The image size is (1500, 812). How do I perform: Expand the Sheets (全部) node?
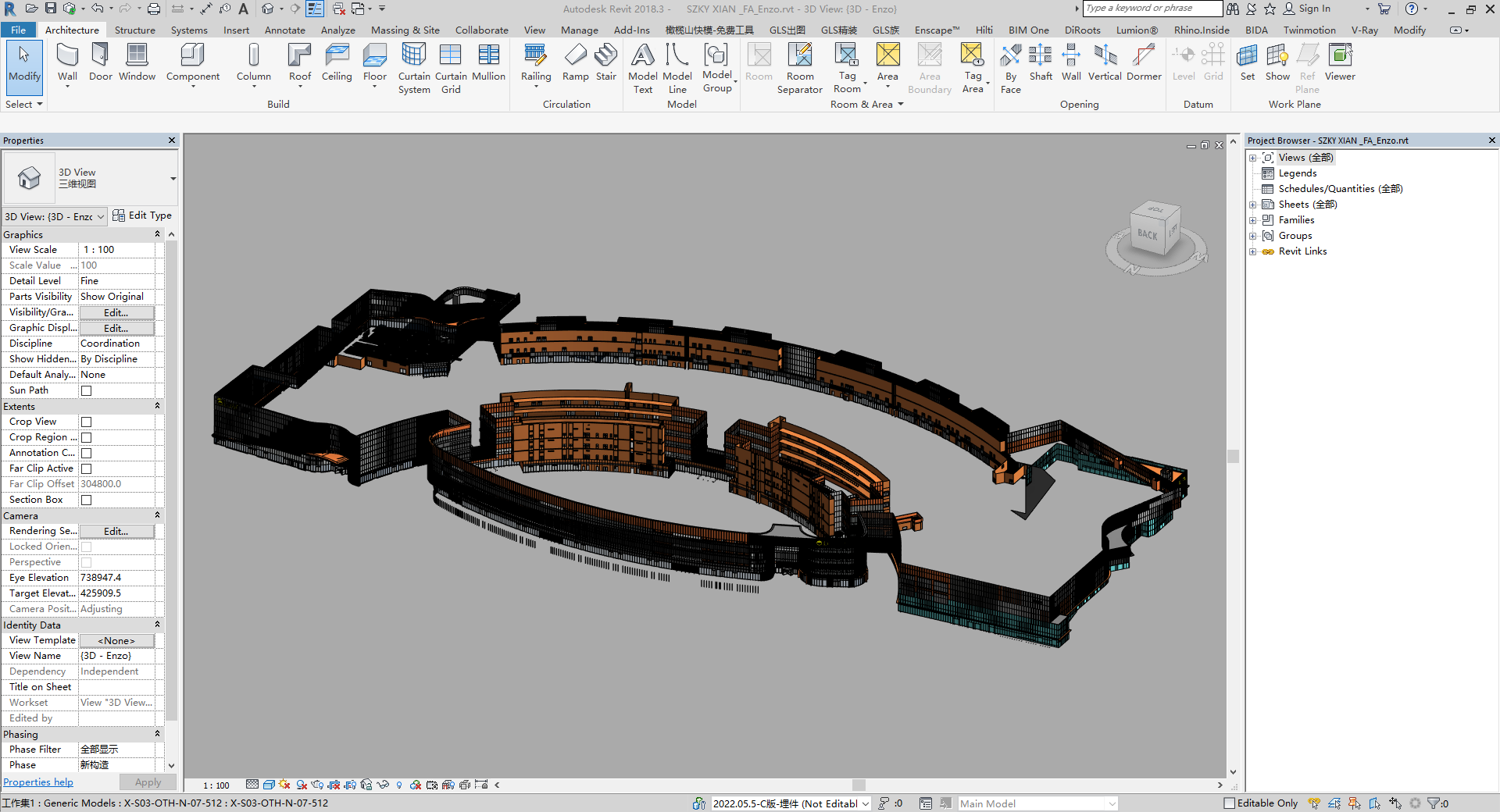[x=1253, y=205]
